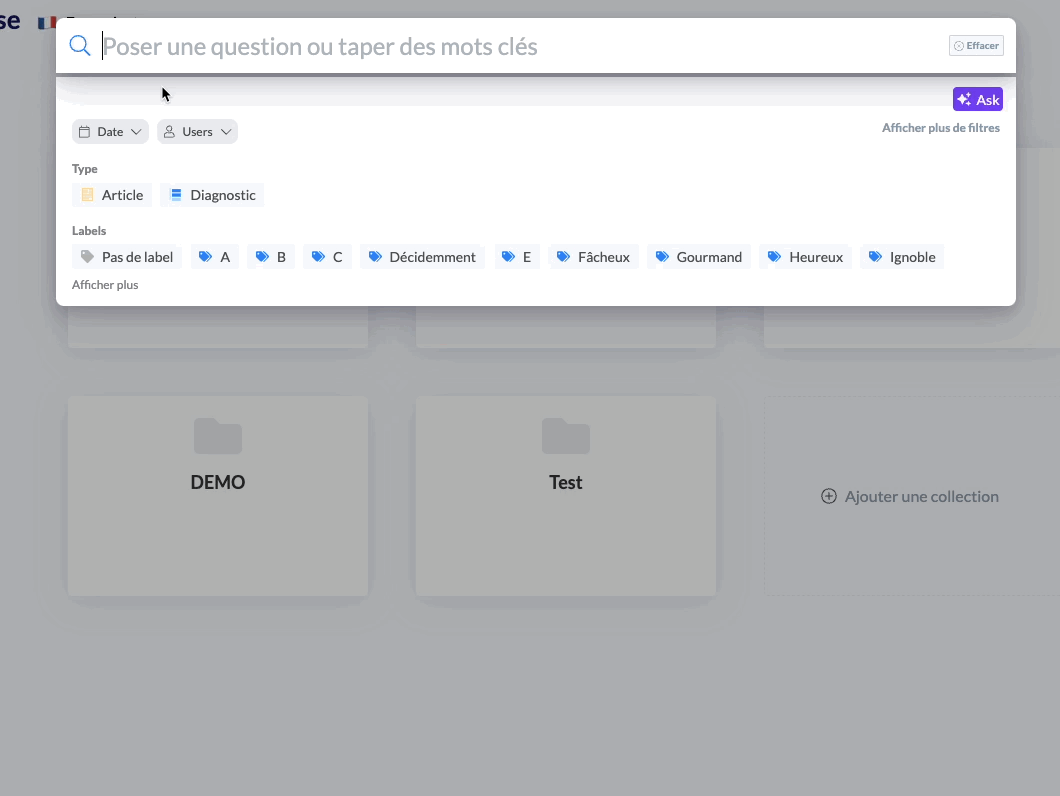The width and height of the screenshot is (1060, 796).
Task: Select the Pas de label filter
Action: pos(127,257)
